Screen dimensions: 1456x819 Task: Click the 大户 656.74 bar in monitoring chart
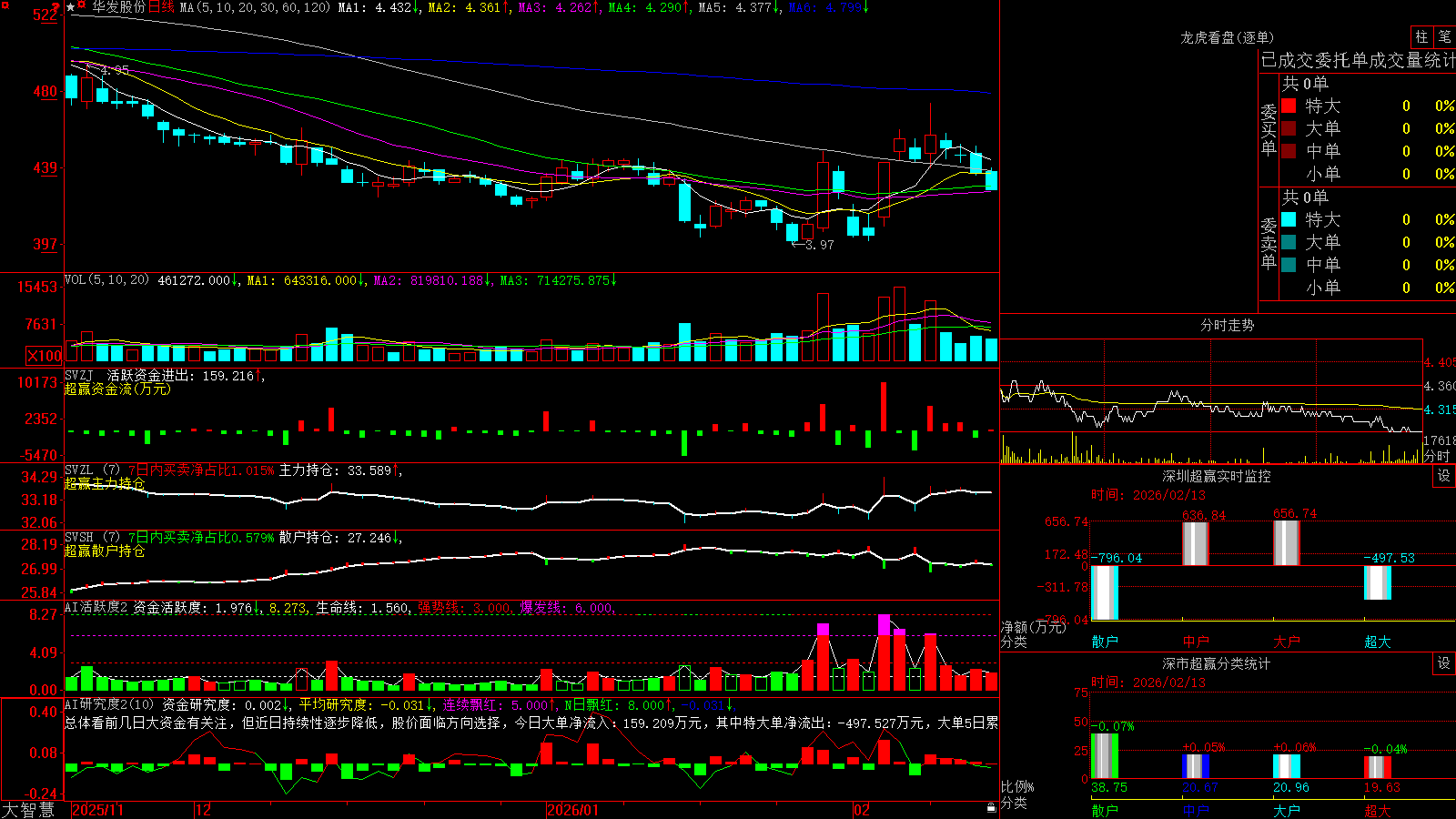(1287, 543)
